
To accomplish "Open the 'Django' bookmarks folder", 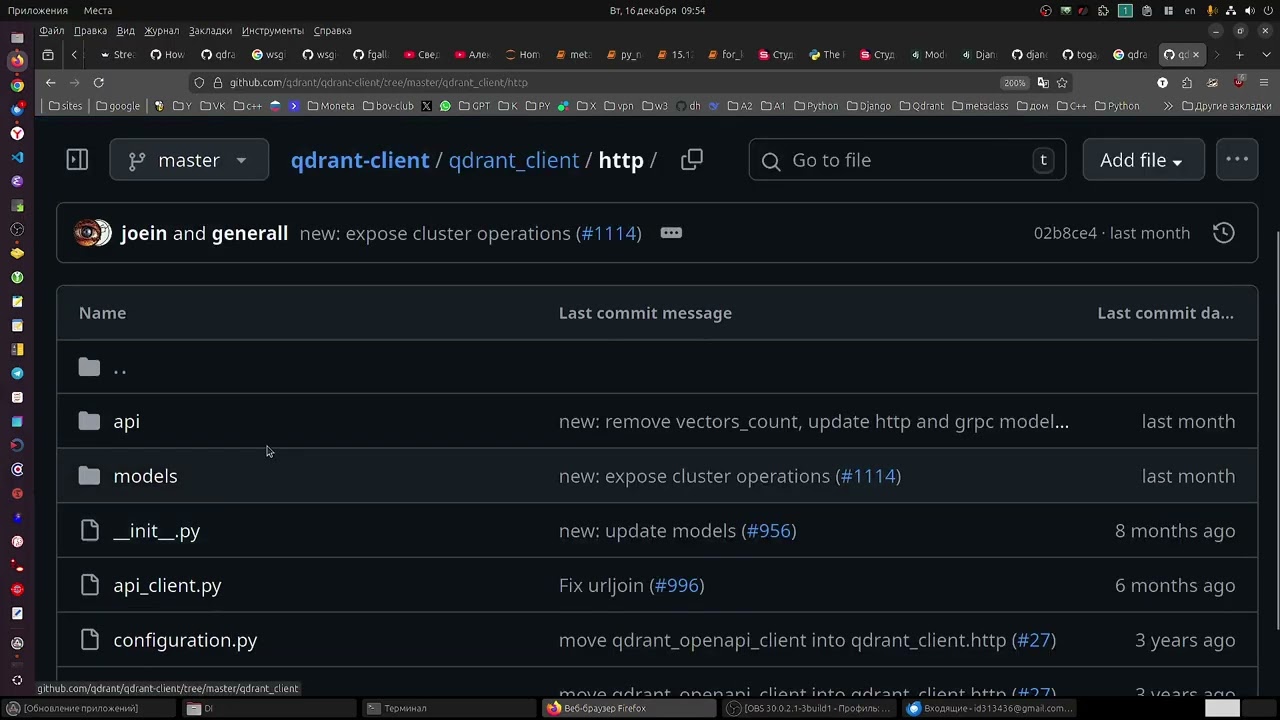I will (x=868, y=106).
